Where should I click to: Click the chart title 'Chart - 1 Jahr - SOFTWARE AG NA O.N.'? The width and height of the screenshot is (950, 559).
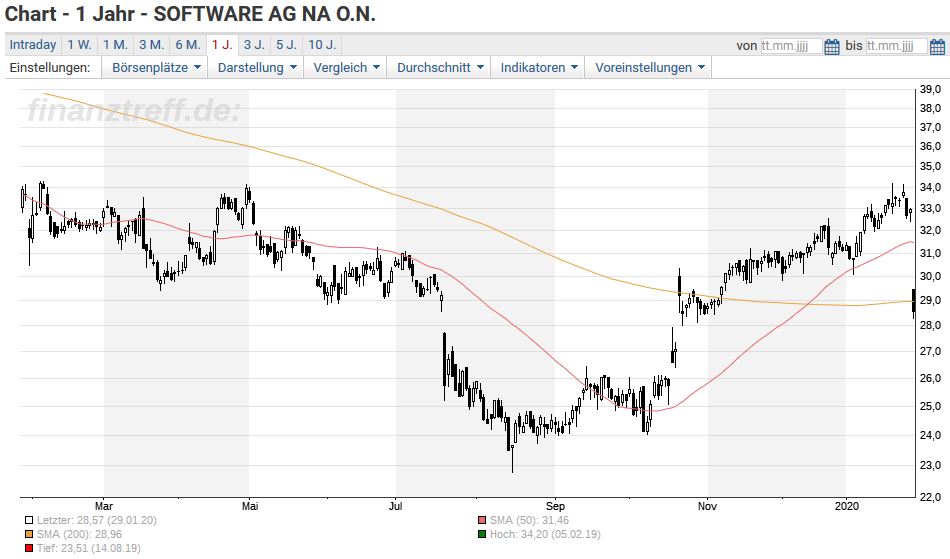click(x=190, y=14)
